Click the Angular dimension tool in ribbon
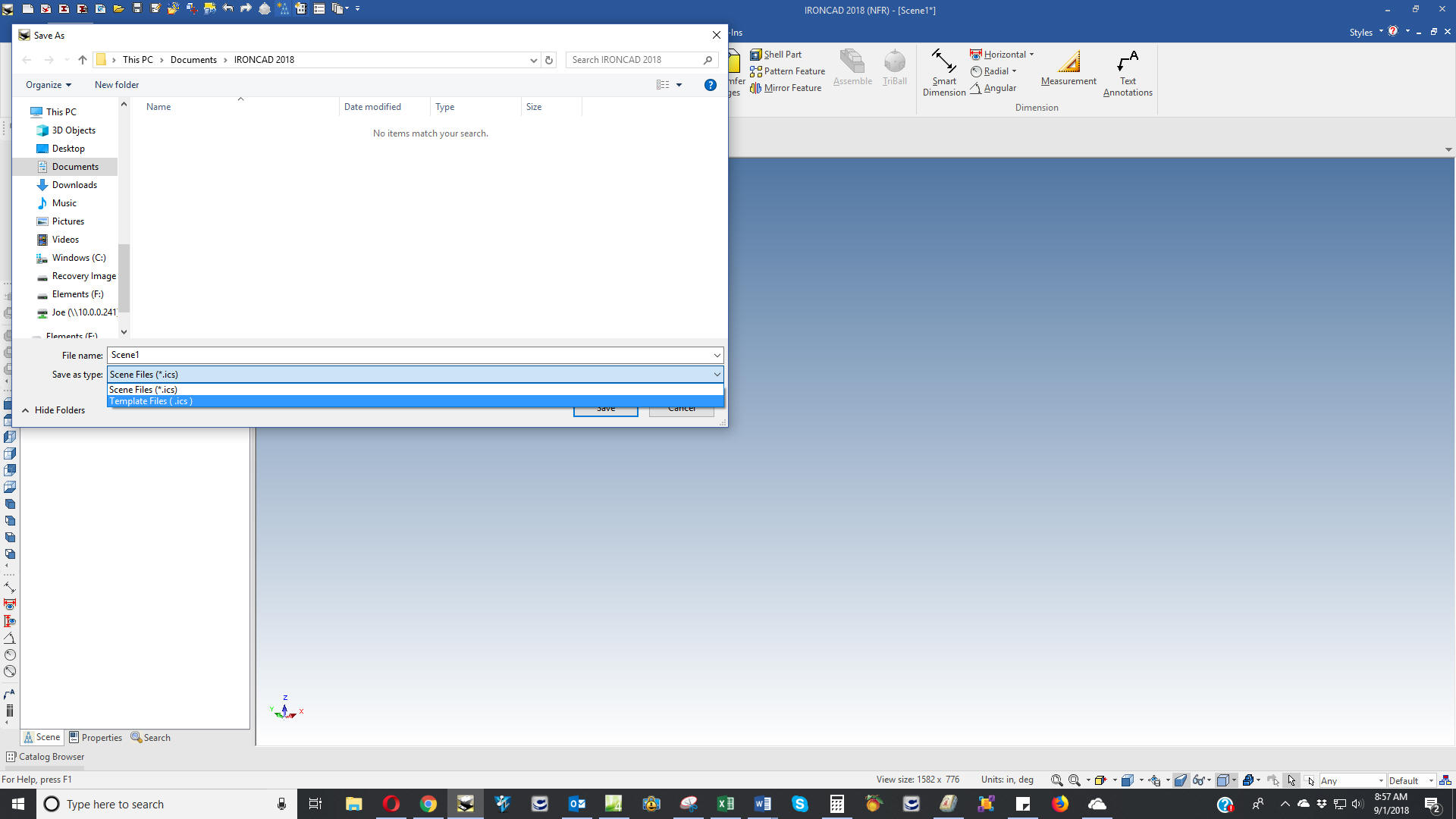Image resolution: width=1456 pixels, height=819 pixels. (x=993, y=88)
